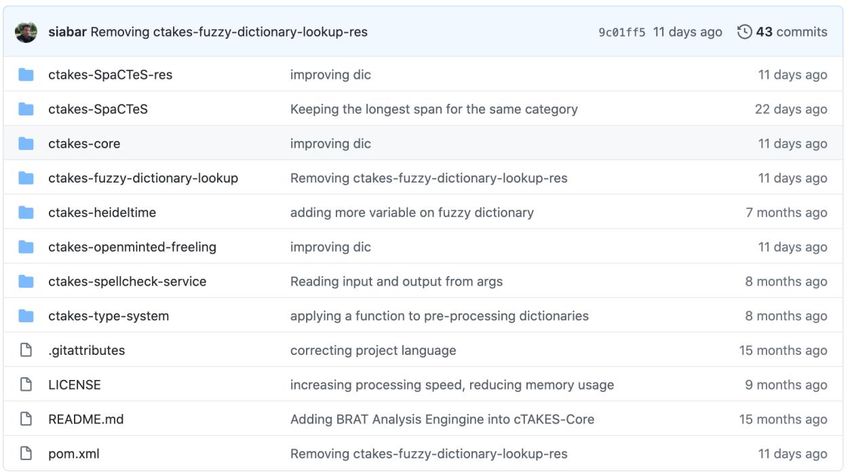View the 43 commits history
Image resolution: width=850 pixels, height=475 pixels.
point(791,32)
